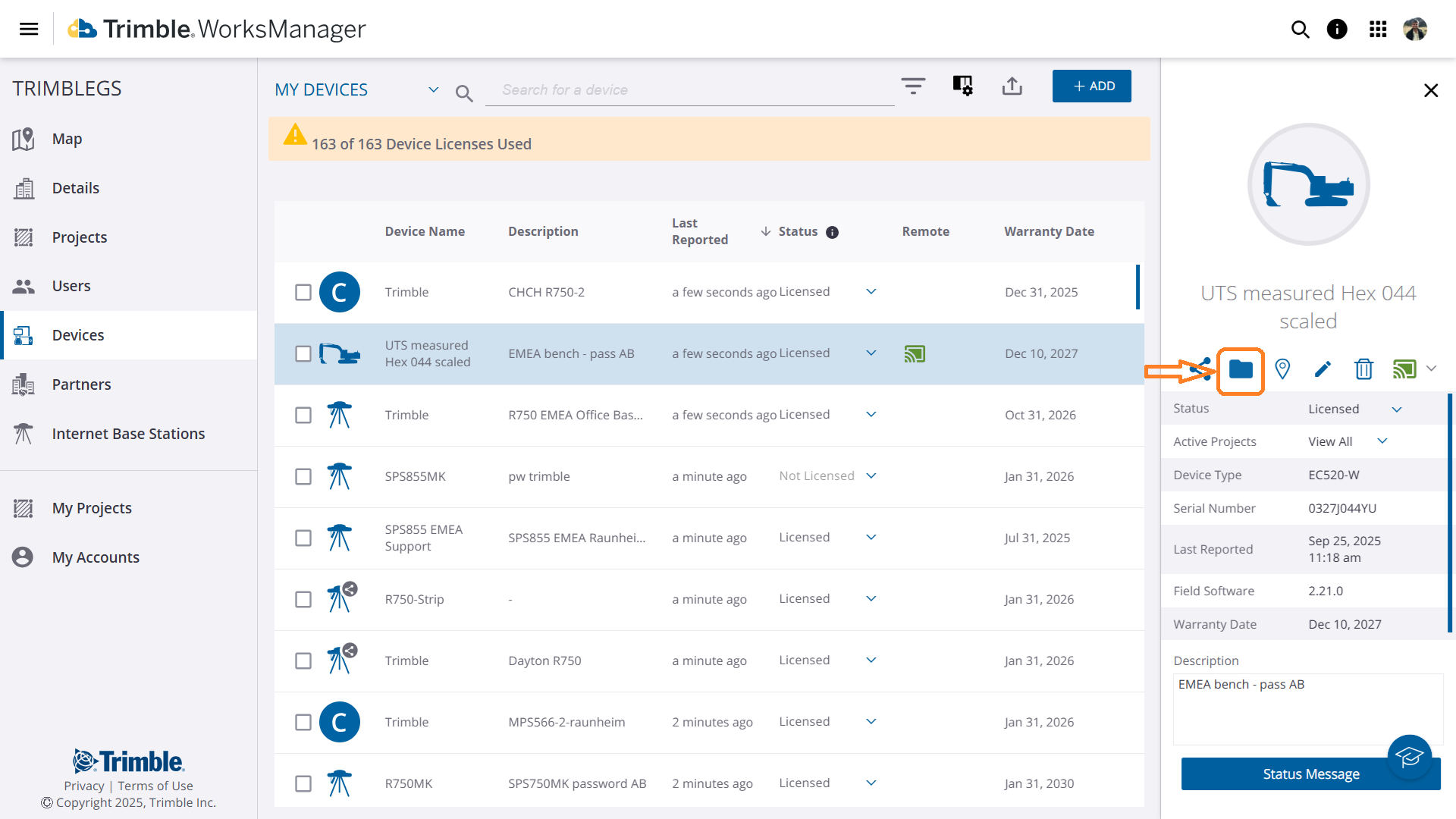Open the column settings icon
This screenshot has width=1456, height=819.
point(962,86)
